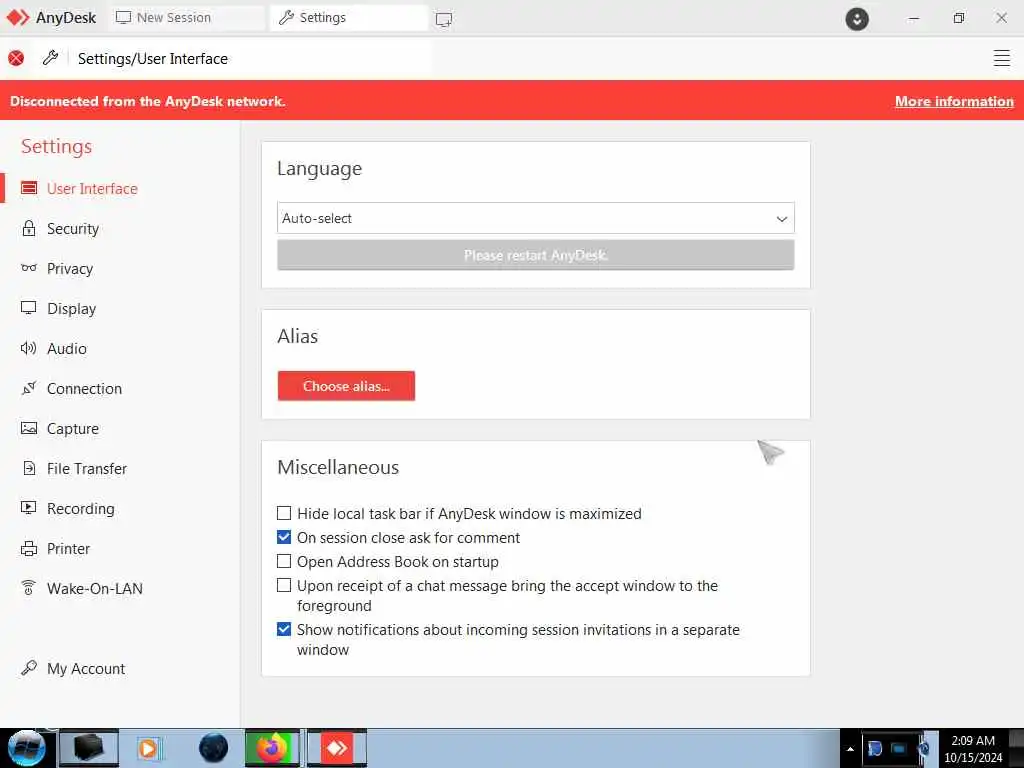Click the black box taskbar icon
The width and height of the screenshot is (1024, 768).
tap(89, 748)
